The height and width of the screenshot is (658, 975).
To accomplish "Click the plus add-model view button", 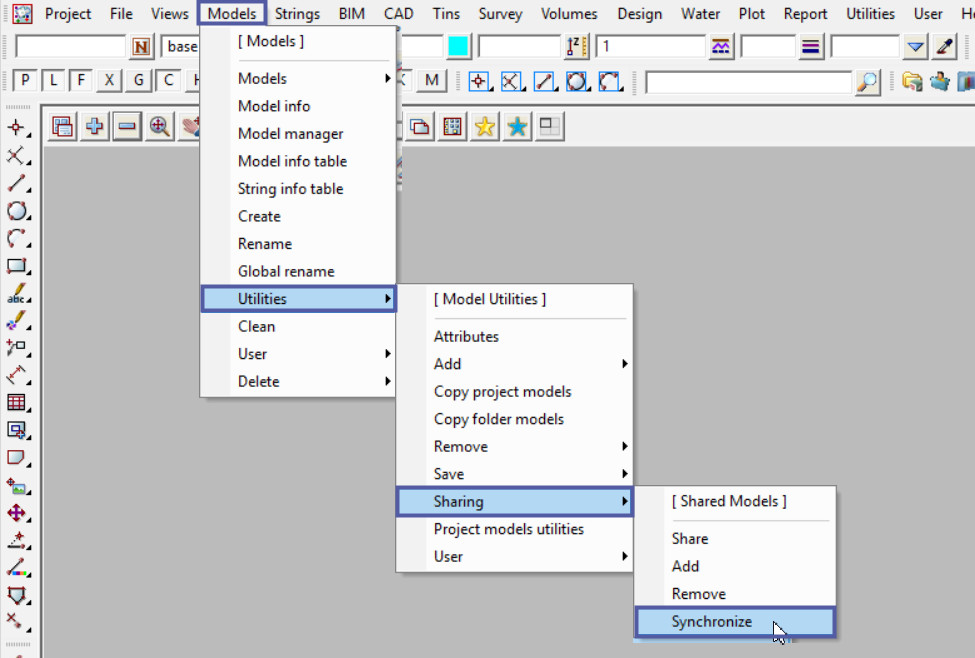I will click(95, 127).
